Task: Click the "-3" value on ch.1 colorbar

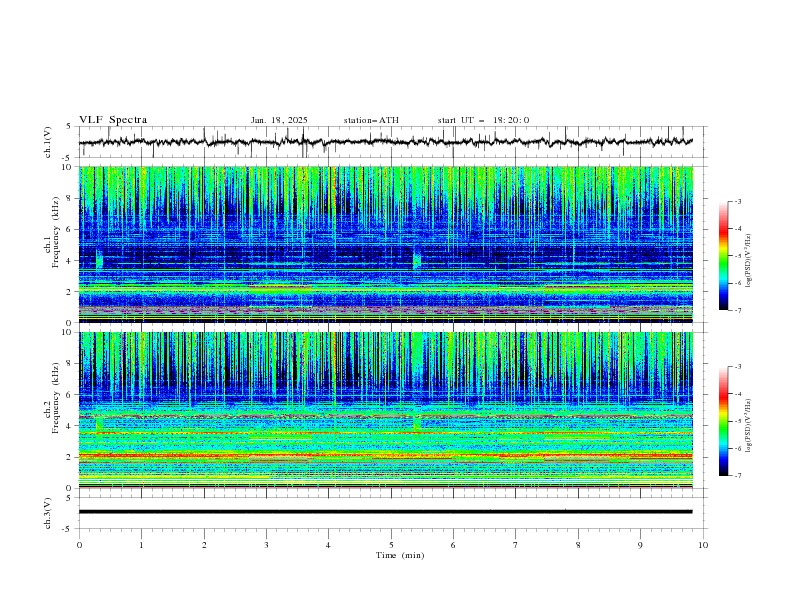Action: click(x=737, y=201)
